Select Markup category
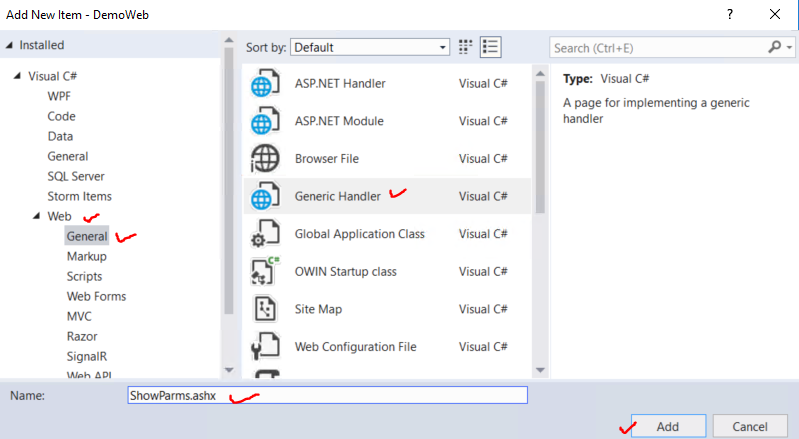 pos(87,256)
